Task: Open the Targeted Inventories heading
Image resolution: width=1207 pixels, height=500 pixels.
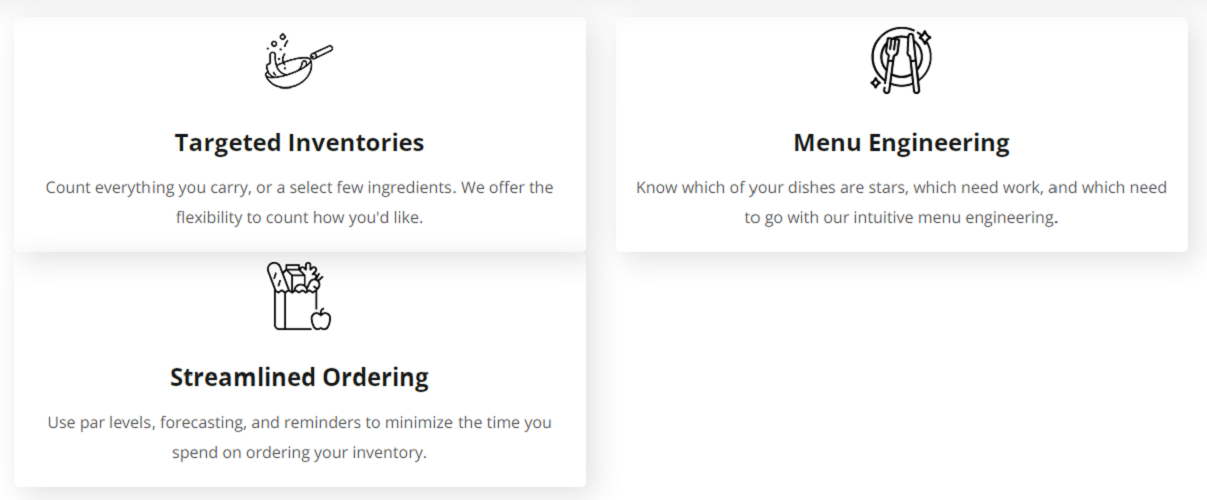Action: (x=299, y=143)
